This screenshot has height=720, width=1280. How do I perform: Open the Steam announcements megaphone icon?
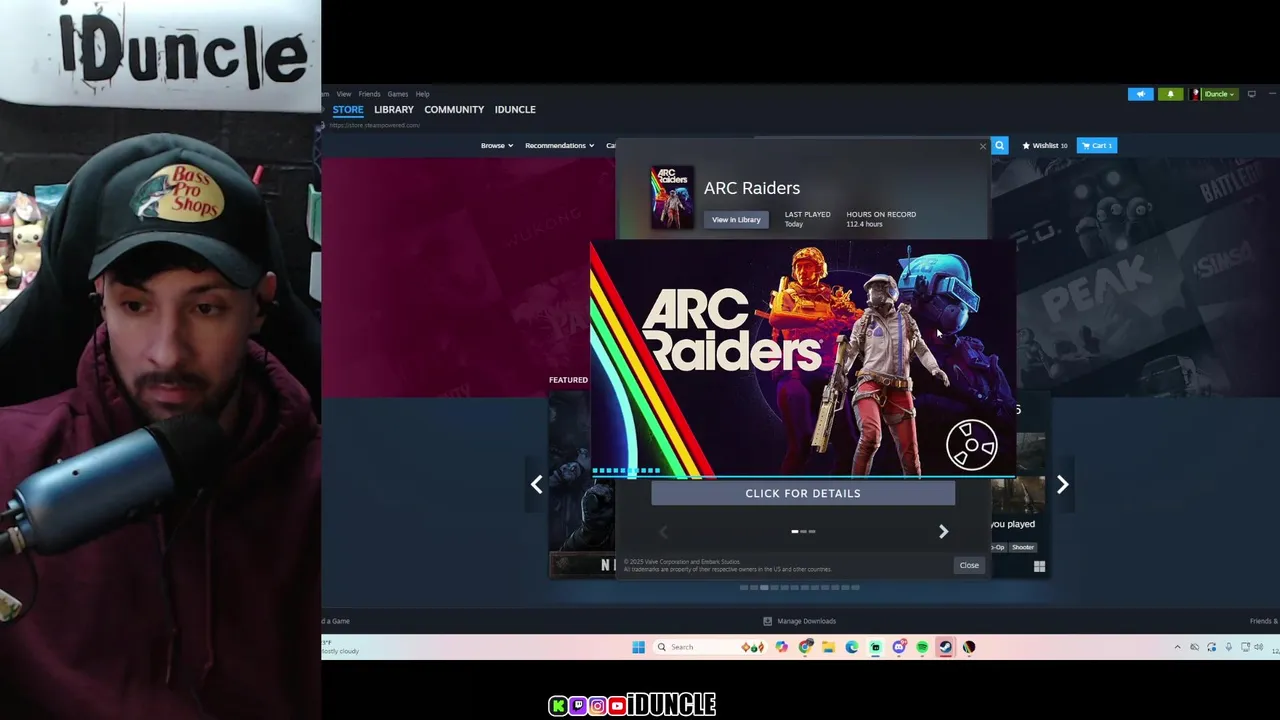tap(1141, 94)
